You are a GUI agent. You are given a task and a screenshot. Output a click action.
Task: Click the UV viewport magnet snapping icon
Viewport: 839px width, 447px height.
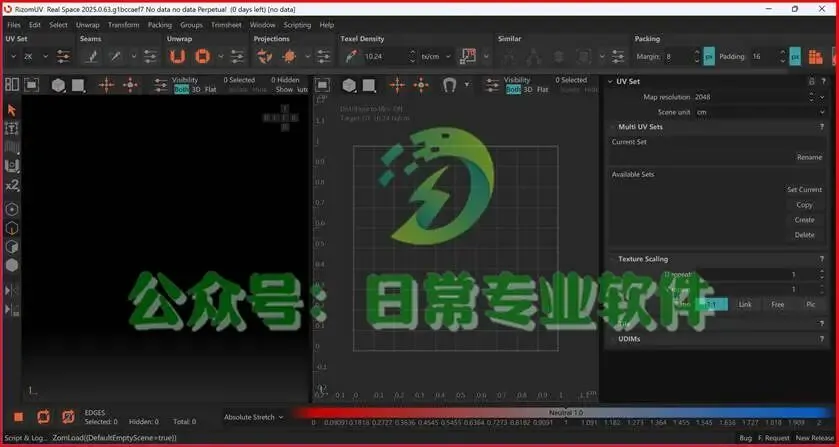coord(449,85)
